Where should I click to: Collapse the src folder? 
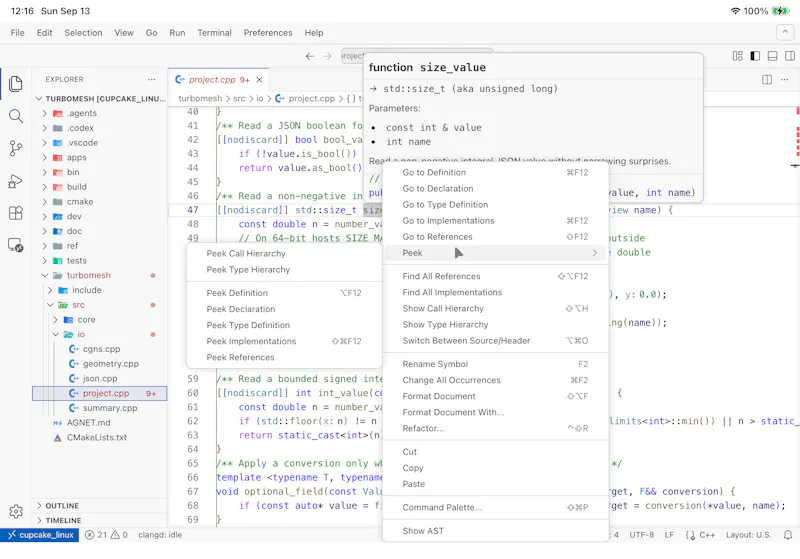(x=50, y=305)
